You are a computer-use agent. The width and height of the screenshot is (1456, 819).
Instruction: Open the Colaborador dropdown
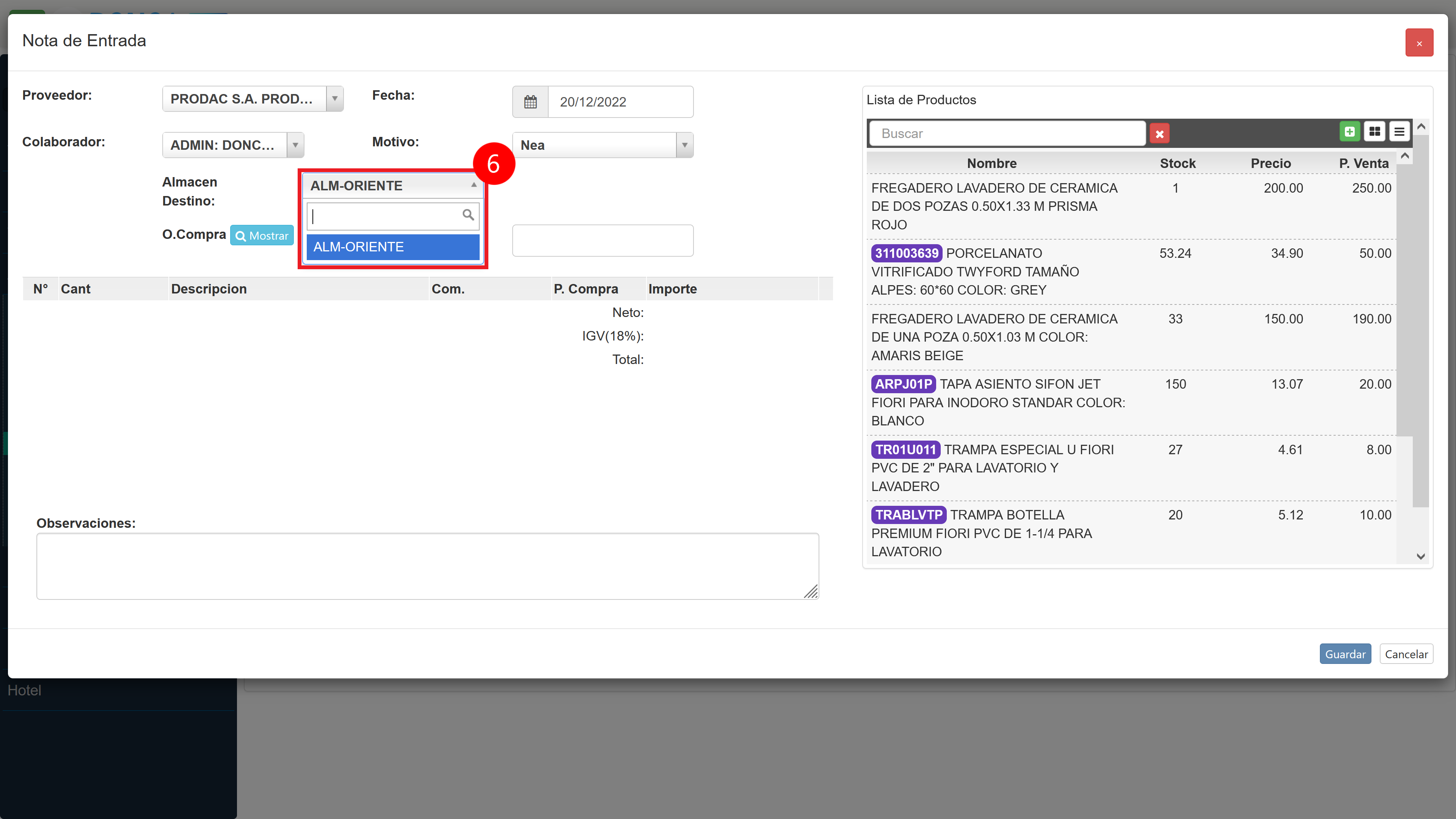(233, 145)
